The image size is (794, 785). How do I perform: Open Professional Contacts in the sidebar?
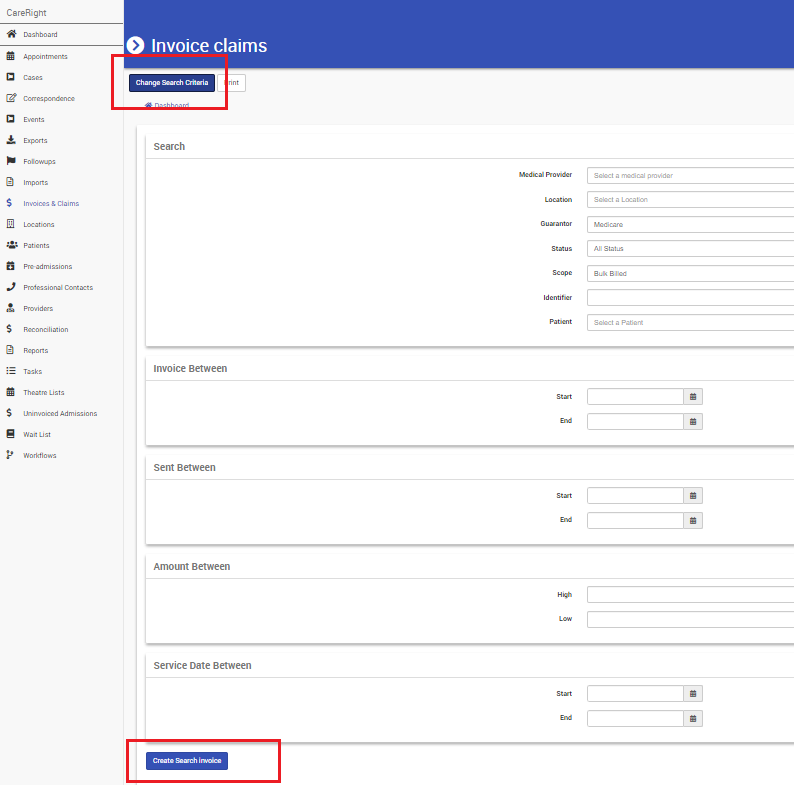(58, 288)
